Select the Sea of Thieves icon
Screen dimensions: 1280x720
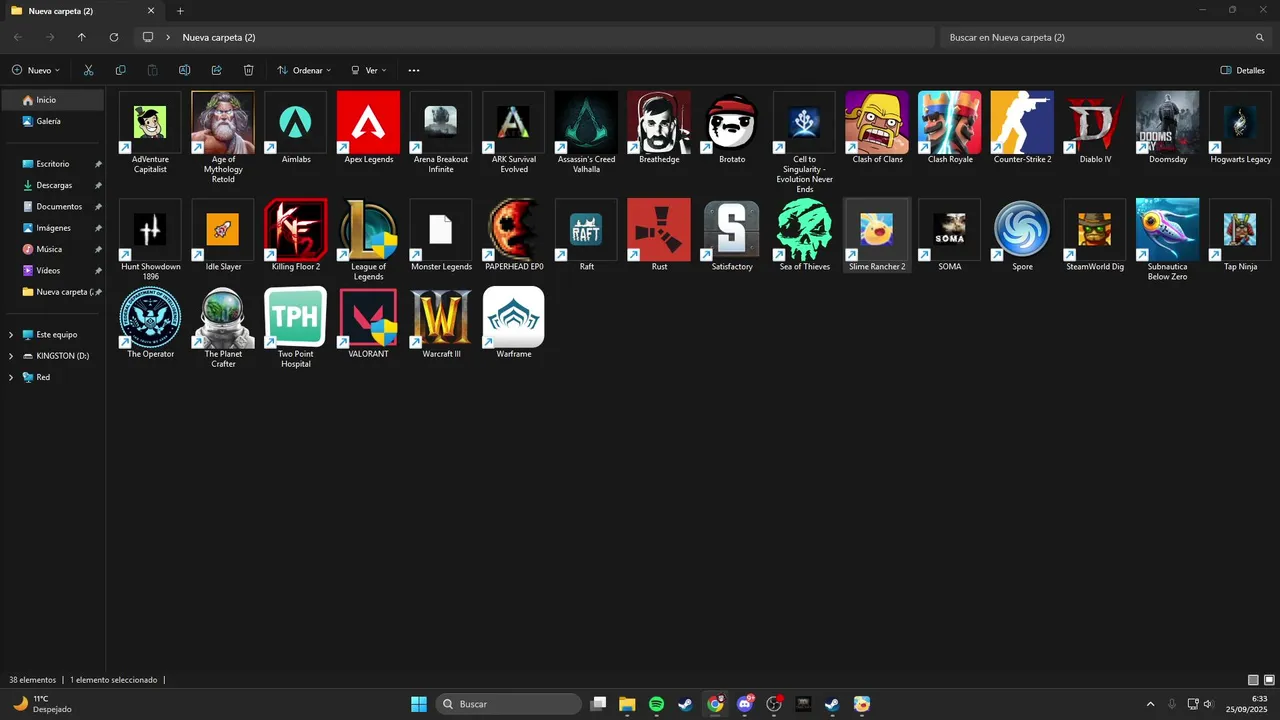click(805, 229)
